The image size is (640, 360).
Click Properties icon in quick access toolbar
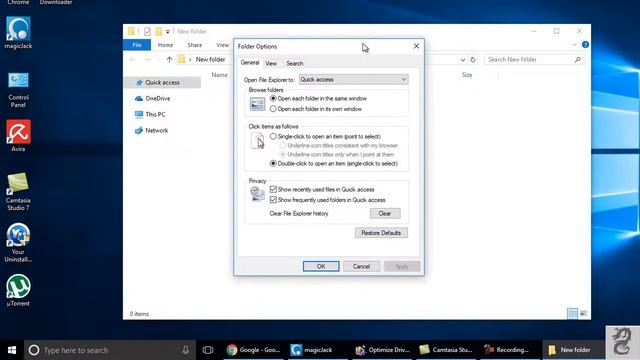point(147,31)
